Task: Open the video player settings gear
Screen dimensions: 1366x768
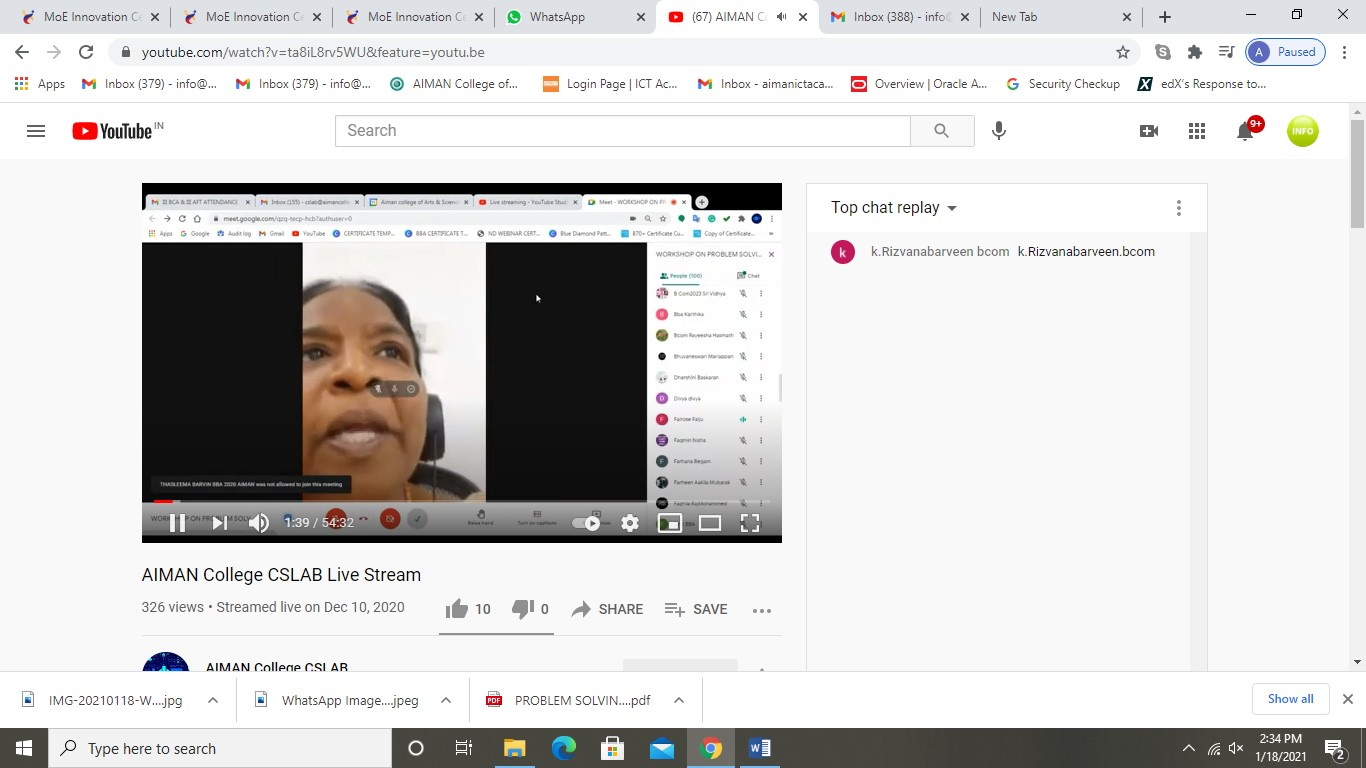Action: [630, 522]
